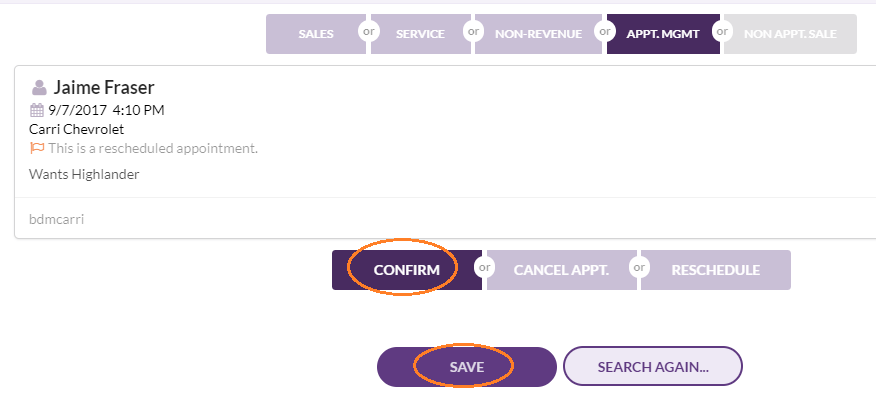Switch to the SALES tab

pos(316,34)
